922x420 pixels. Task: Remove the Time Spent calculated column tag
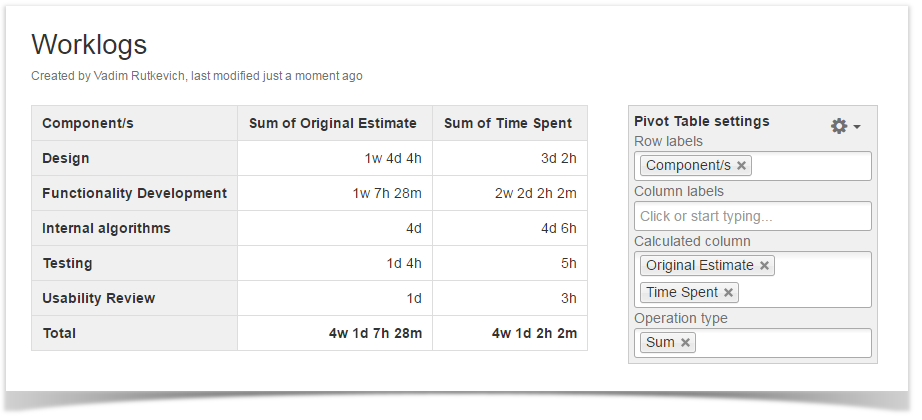(729, 293)
